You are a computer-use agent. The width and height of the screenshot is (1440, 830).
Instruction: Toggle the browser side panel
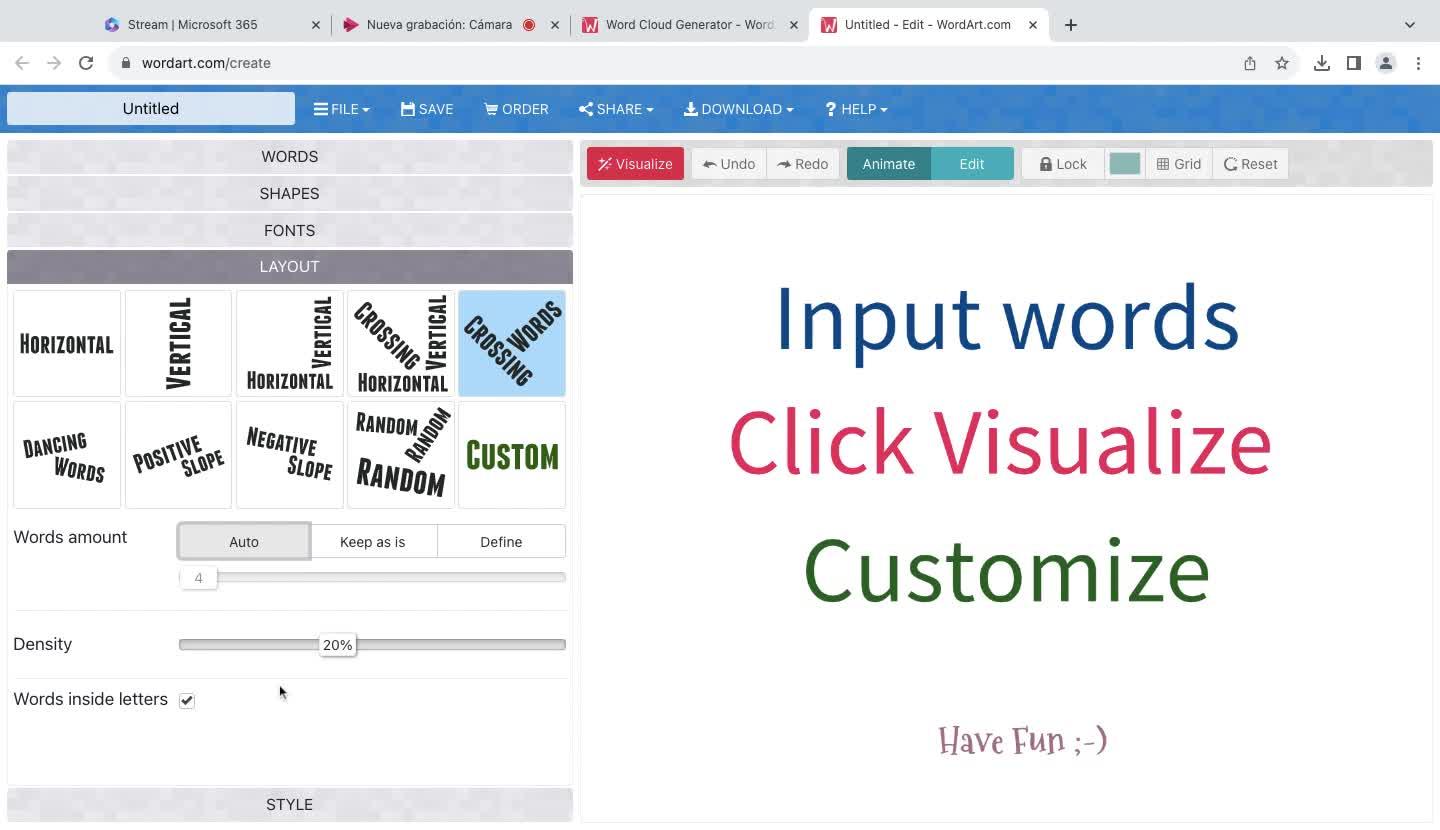tap(1354, 63)
